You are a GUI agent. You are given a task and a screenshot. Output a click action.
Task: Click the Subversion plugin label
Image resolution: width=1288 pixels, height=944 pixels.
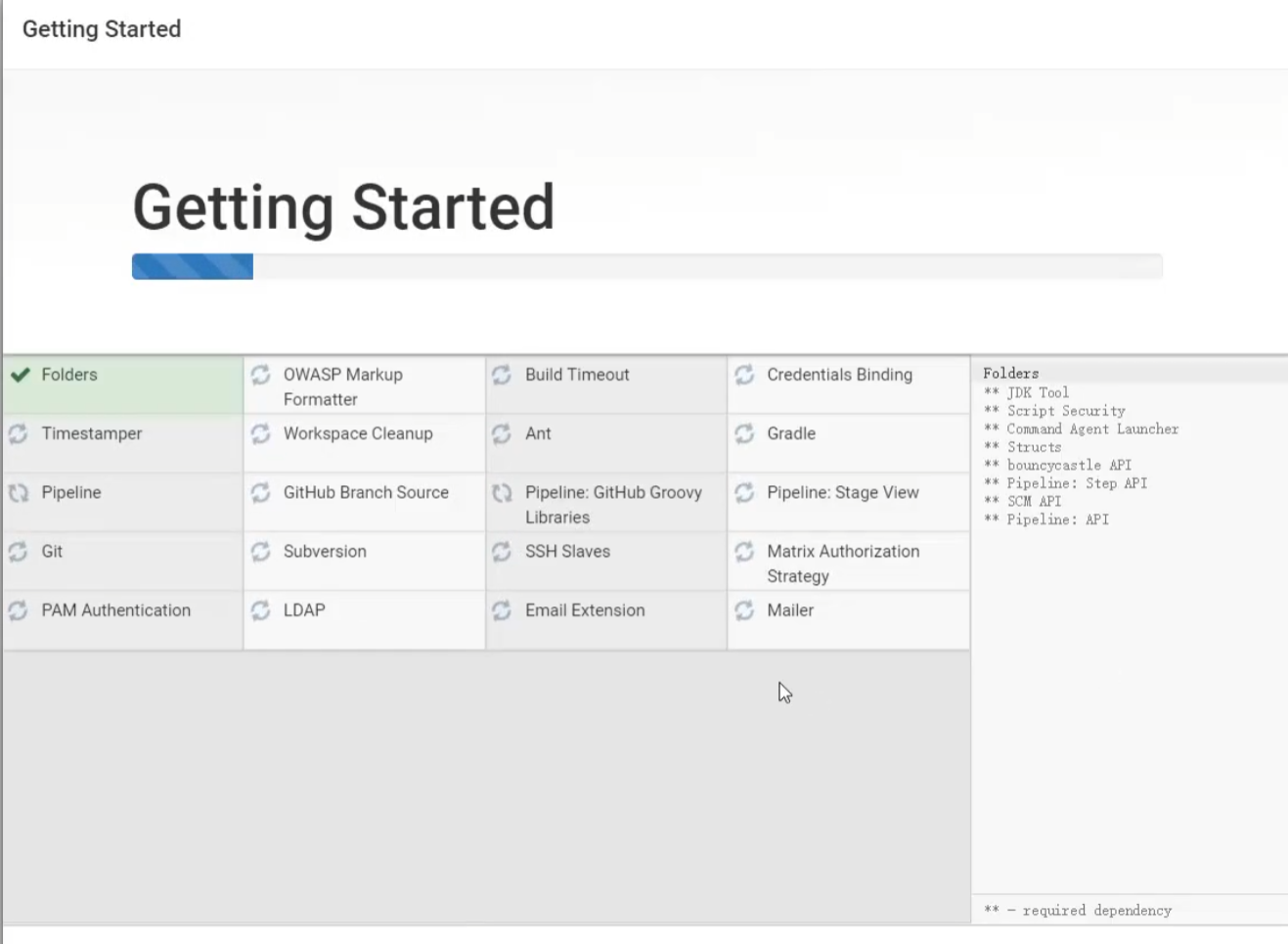(x=325, y=552)
